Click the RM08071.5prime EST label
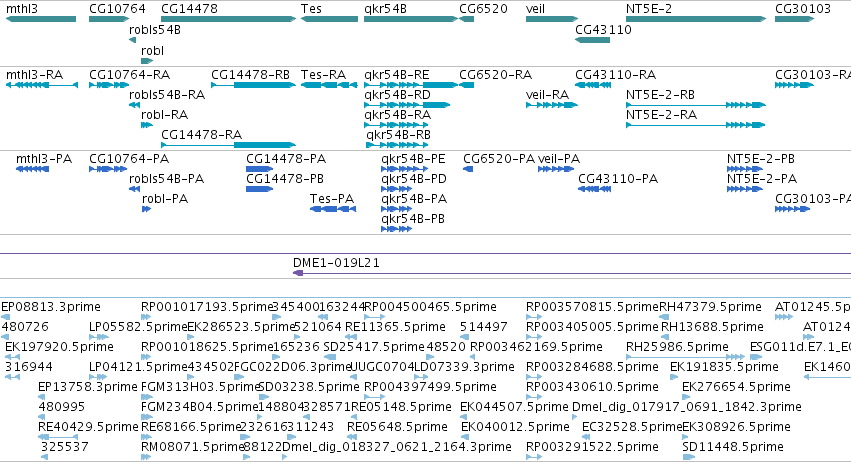The width and height of the screenshot is (851, 462). coord(193,447)
